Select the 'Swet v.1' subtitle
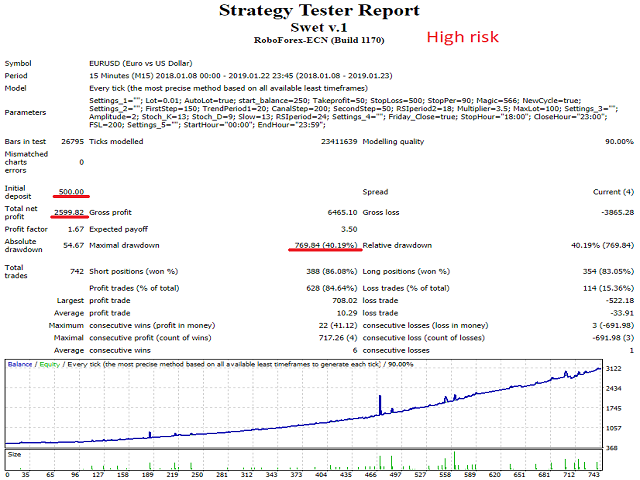This screenshot has width=640, height=480. [x=319, y=28]
